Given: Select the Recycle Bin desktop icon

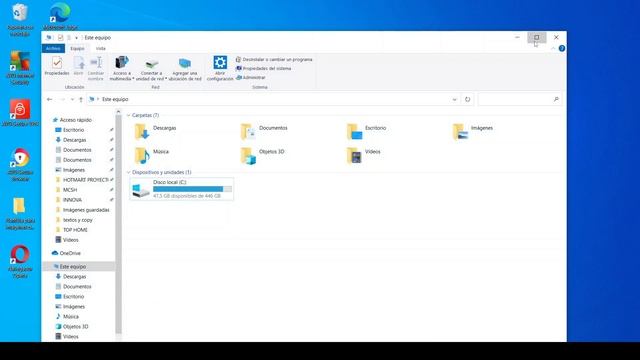Looking at the screenshot, I should (20, 20).
